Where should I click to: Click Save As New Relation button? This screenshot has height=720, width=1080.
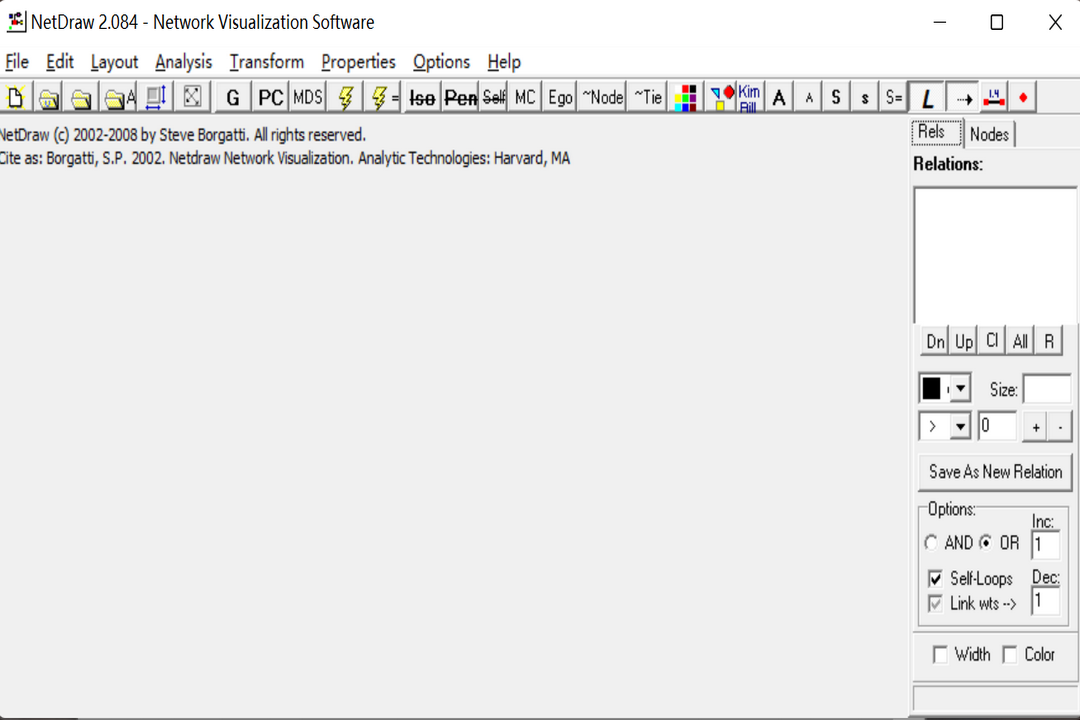click(x=995, y=472)
